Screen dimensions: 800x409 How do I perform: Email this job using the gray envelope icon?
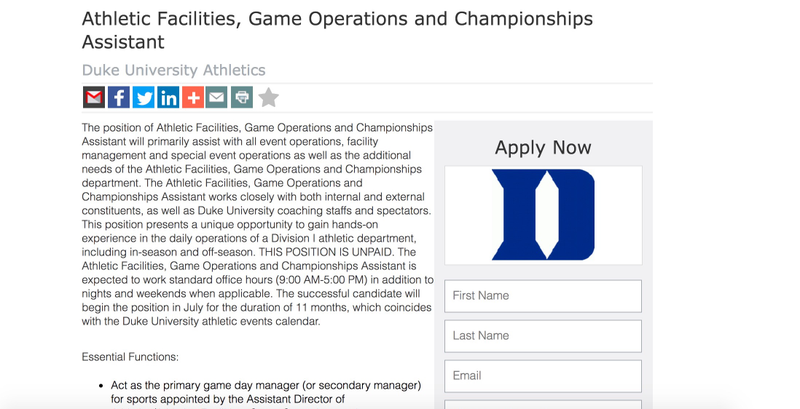[x=217, y=97]
